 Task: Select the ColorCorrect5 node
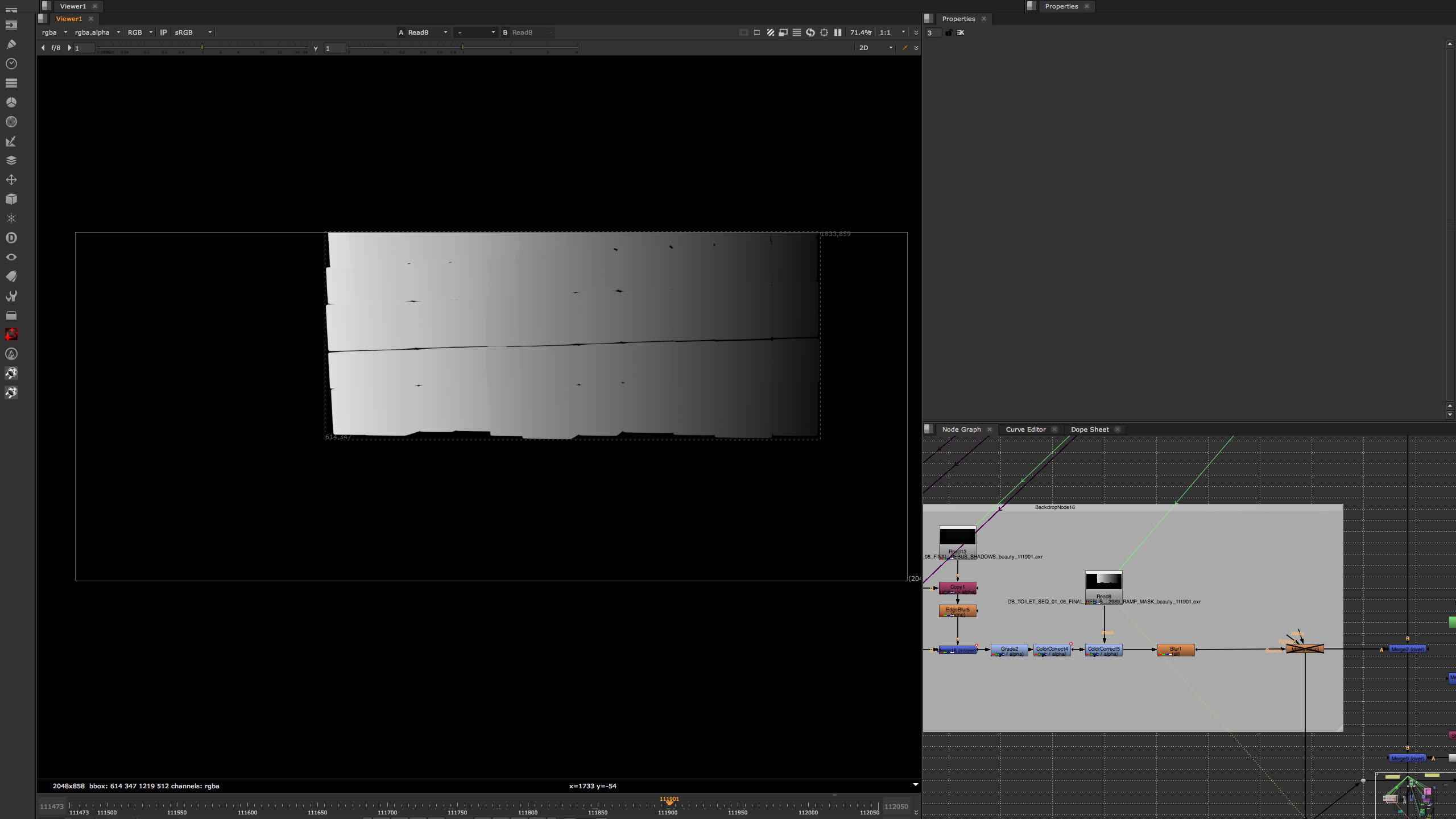click(x=1103, y=650)
